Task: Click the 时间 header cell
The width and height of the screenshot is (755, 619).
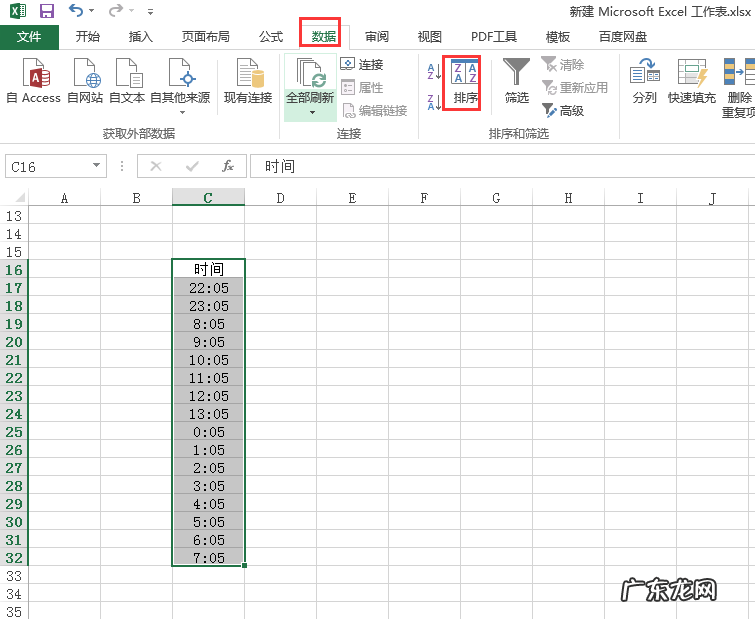Action: coord(208,269)
